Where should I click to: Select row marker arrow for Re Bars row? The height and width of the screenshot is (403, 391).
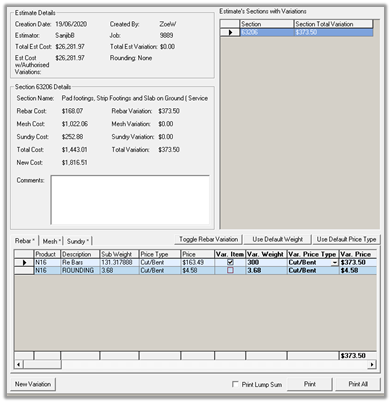[x=24, y=262]
